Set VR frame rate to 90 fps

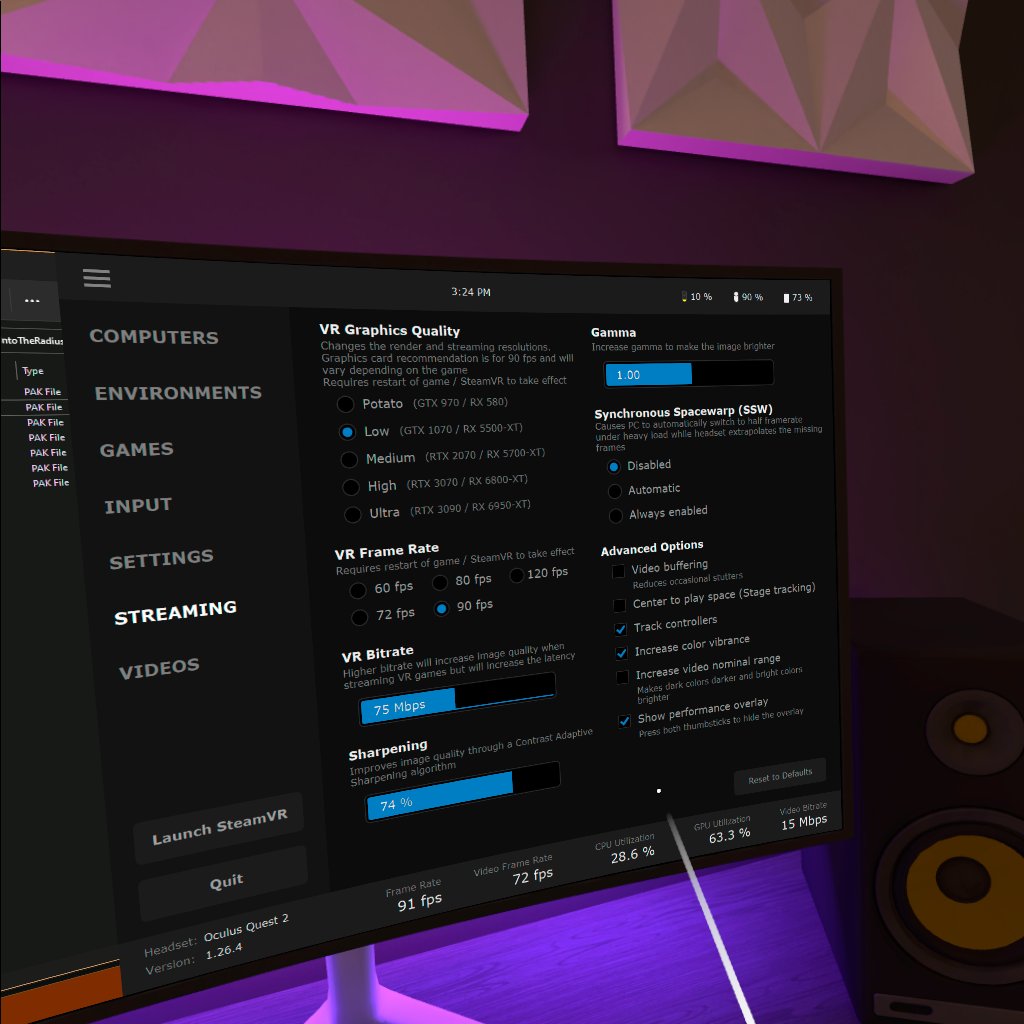(x=441, y=609)
